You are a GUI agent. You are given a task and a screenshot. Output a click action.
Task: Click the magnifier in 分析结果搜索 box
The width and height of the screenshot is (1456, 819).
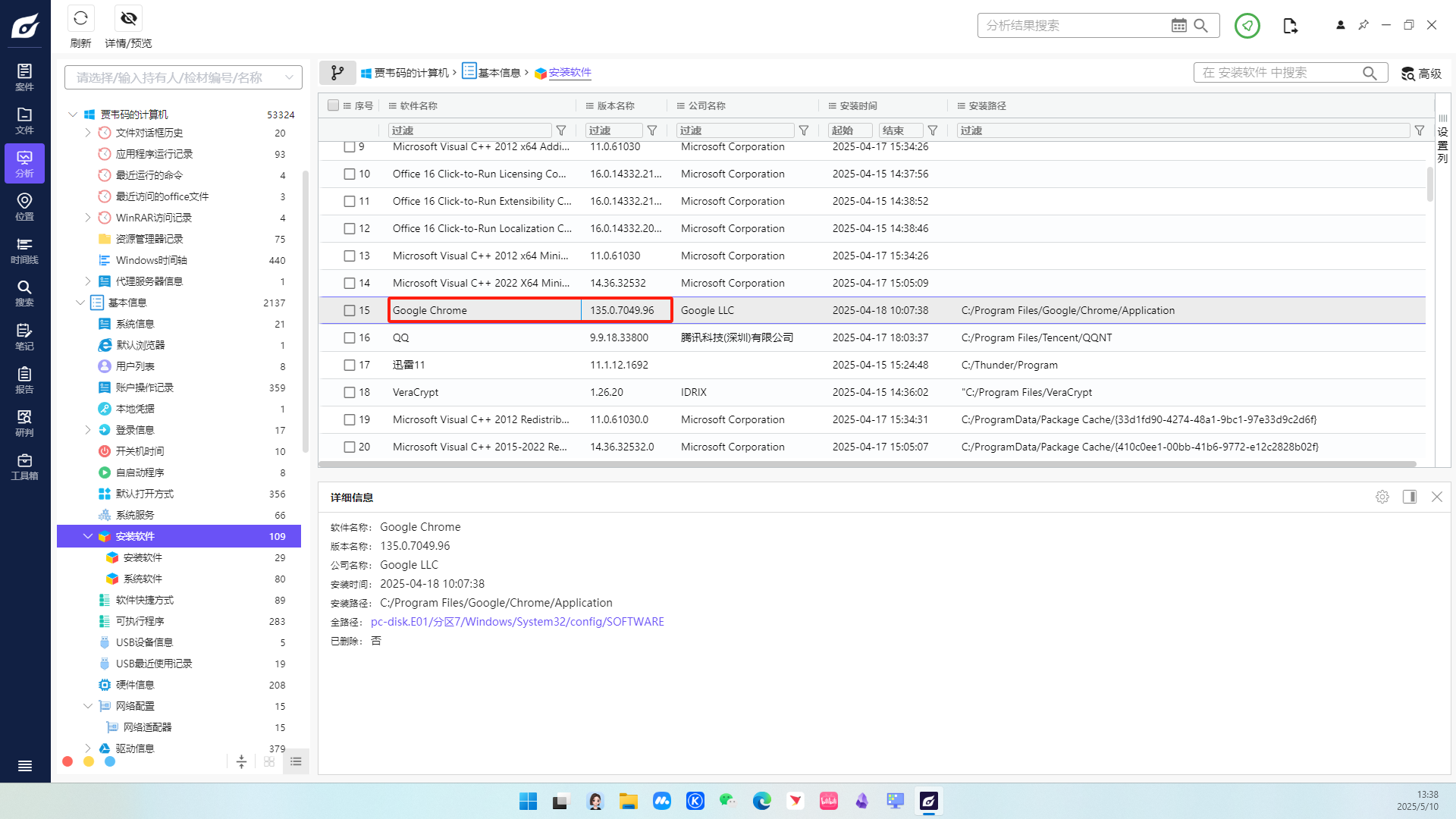pyautogui.click(x=1200, y=26)
